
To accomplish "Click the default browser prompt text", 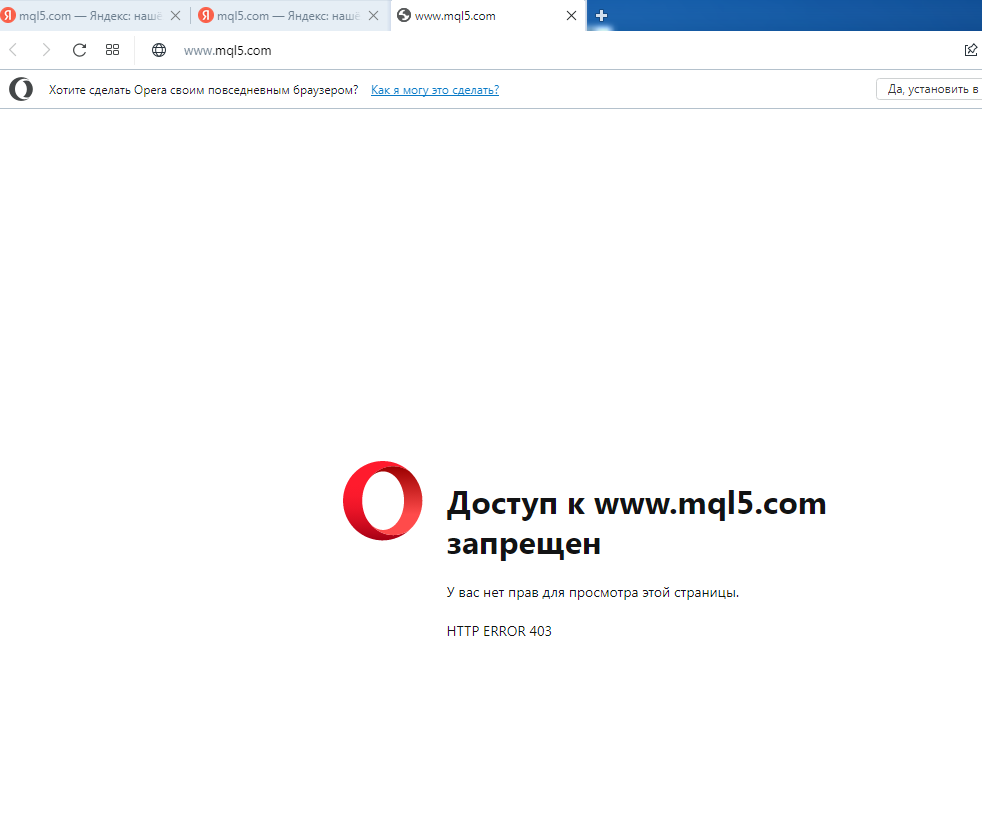I will click(x=204, y=90).
